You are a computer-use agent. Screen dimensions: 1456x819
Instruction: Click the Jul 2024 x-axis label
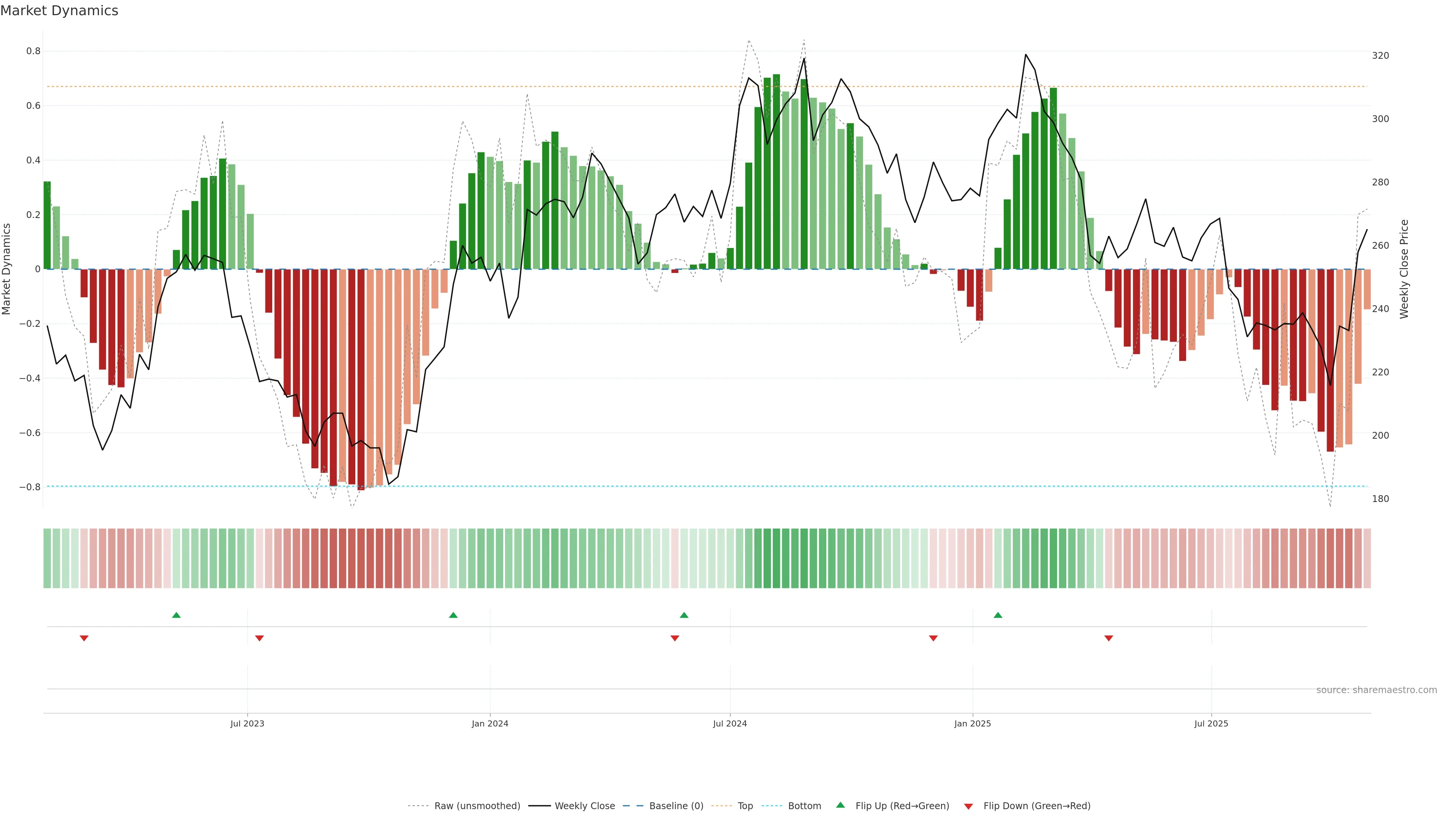pos(730,723)
